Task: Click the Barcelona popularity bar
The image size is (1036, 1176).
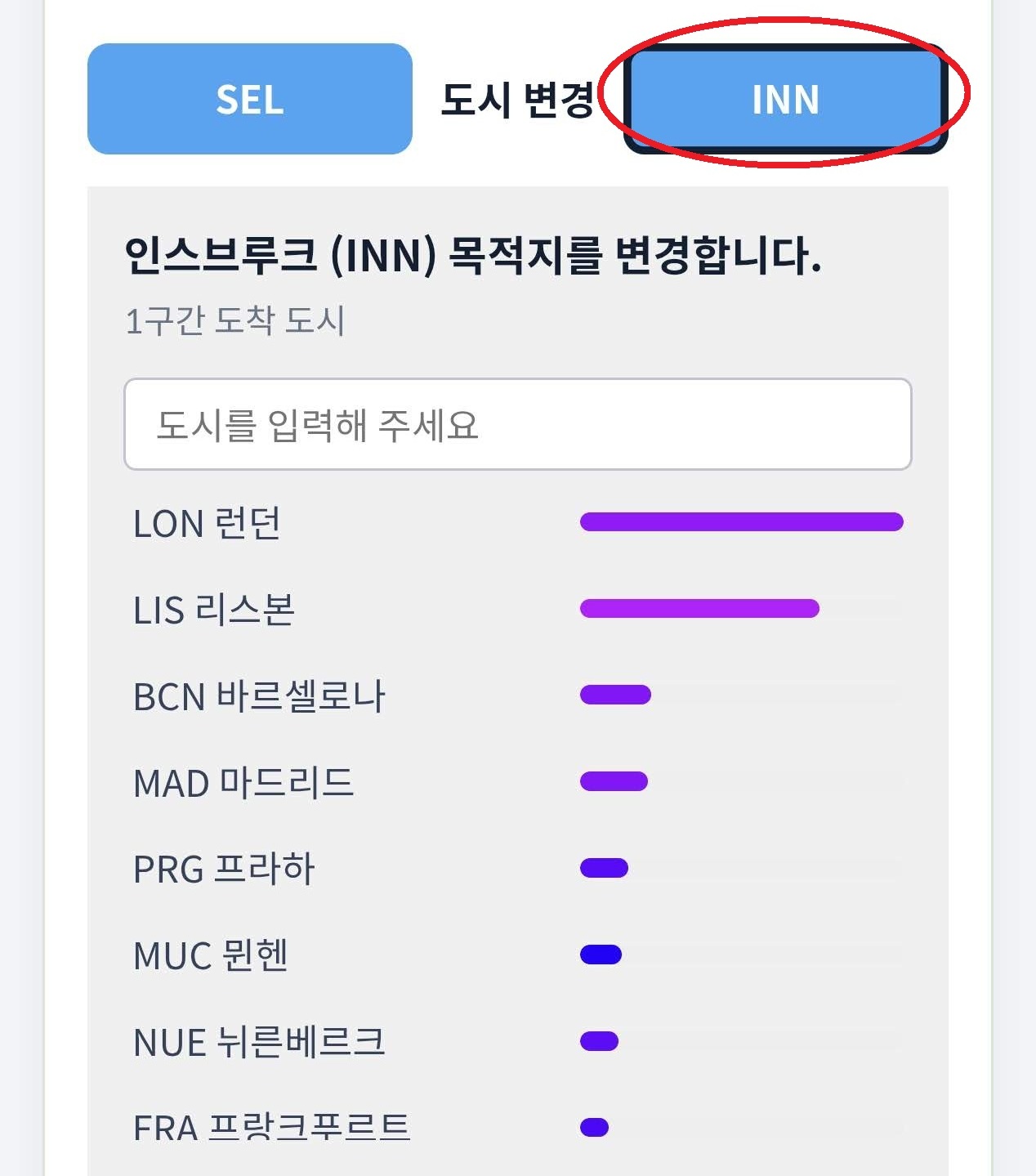Action: 615,695
